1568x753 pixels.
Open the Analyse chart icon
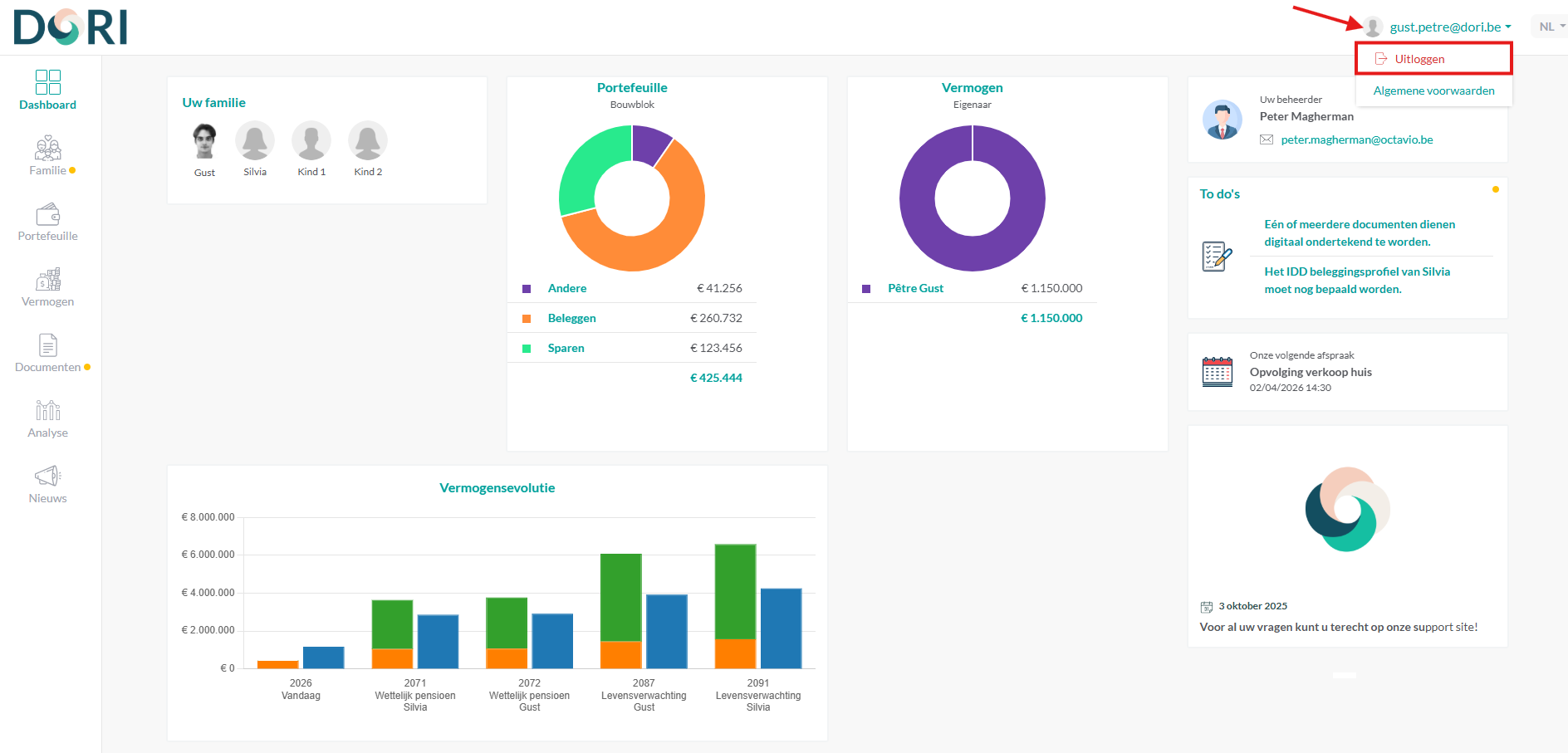coord(48,410)
